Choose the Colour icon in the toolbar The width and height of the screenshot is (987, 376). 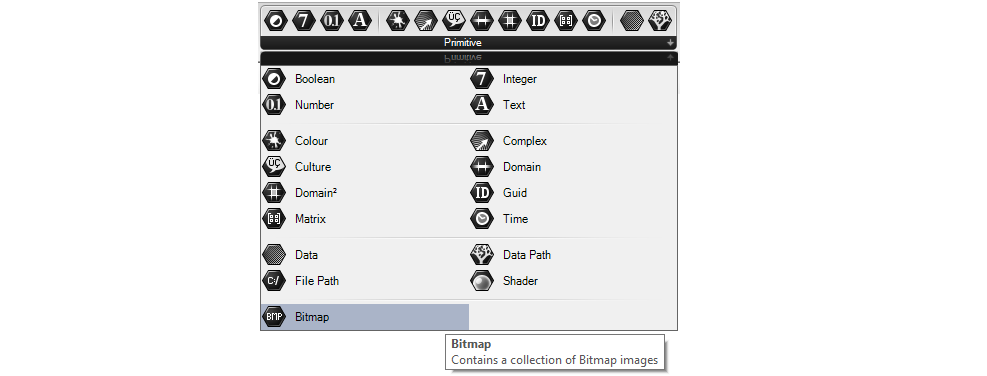[x=398, y=21]
